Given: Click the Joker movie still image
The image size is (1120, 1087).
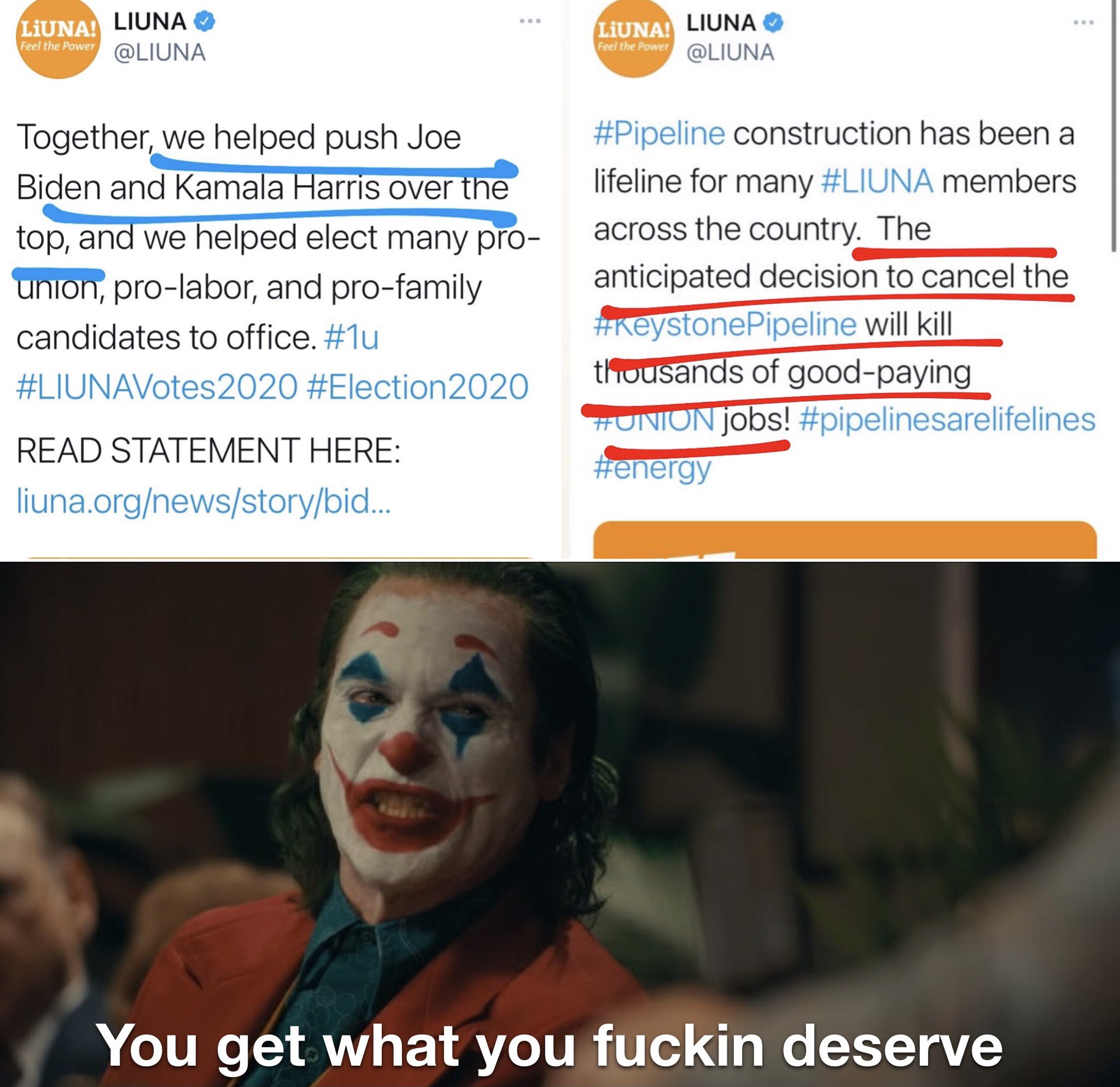Looking at the screenshot, I should (x=560, y=824).
